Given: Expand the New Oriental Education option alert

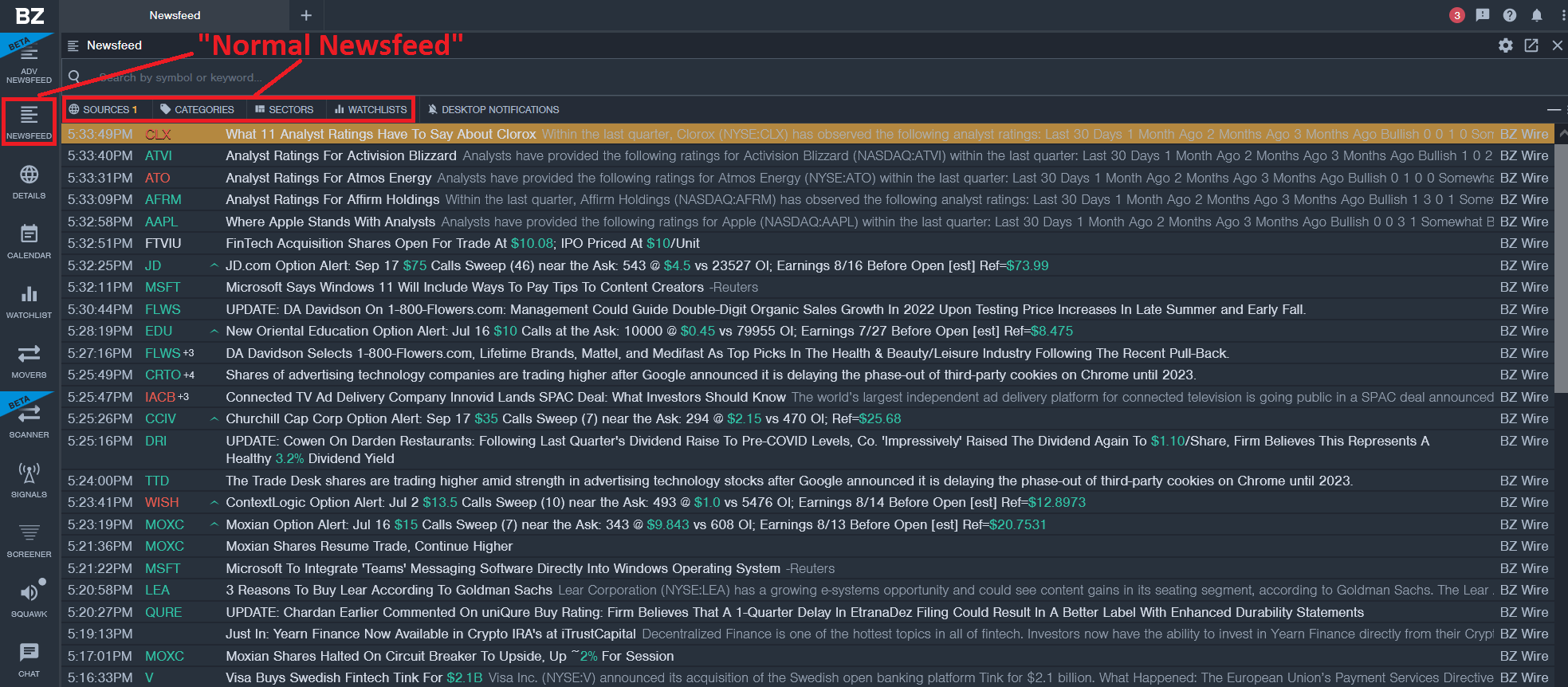Looking at the screenshot, I should [214, 331].
